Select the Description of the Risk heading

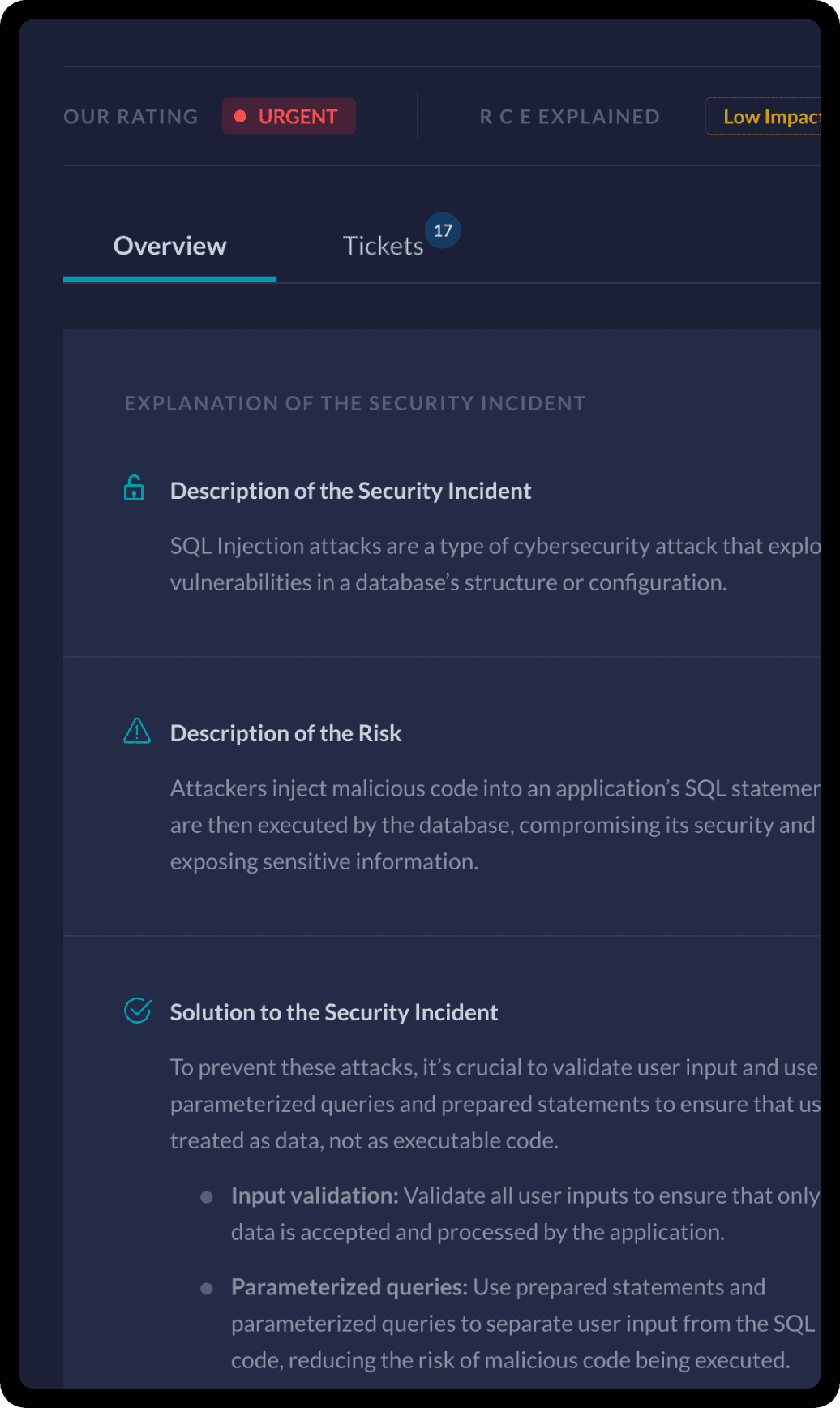pyautogui.click(x=285, y=733)
